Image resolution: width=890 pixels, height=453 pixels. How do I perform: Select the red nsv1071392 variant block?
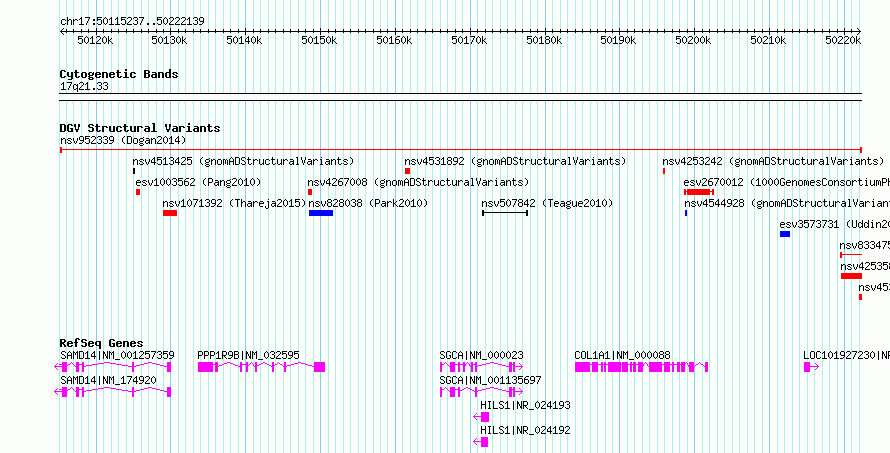pyautogui.click(x=170, y=213)
